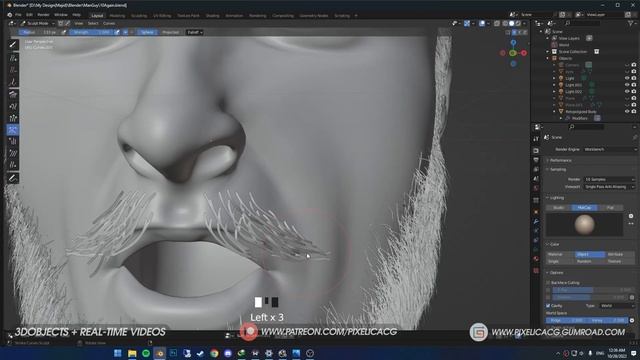The height and width of the screenshot is (360, 640).
Task: Adjust the brush Radius slider
Action: point(39,32)
